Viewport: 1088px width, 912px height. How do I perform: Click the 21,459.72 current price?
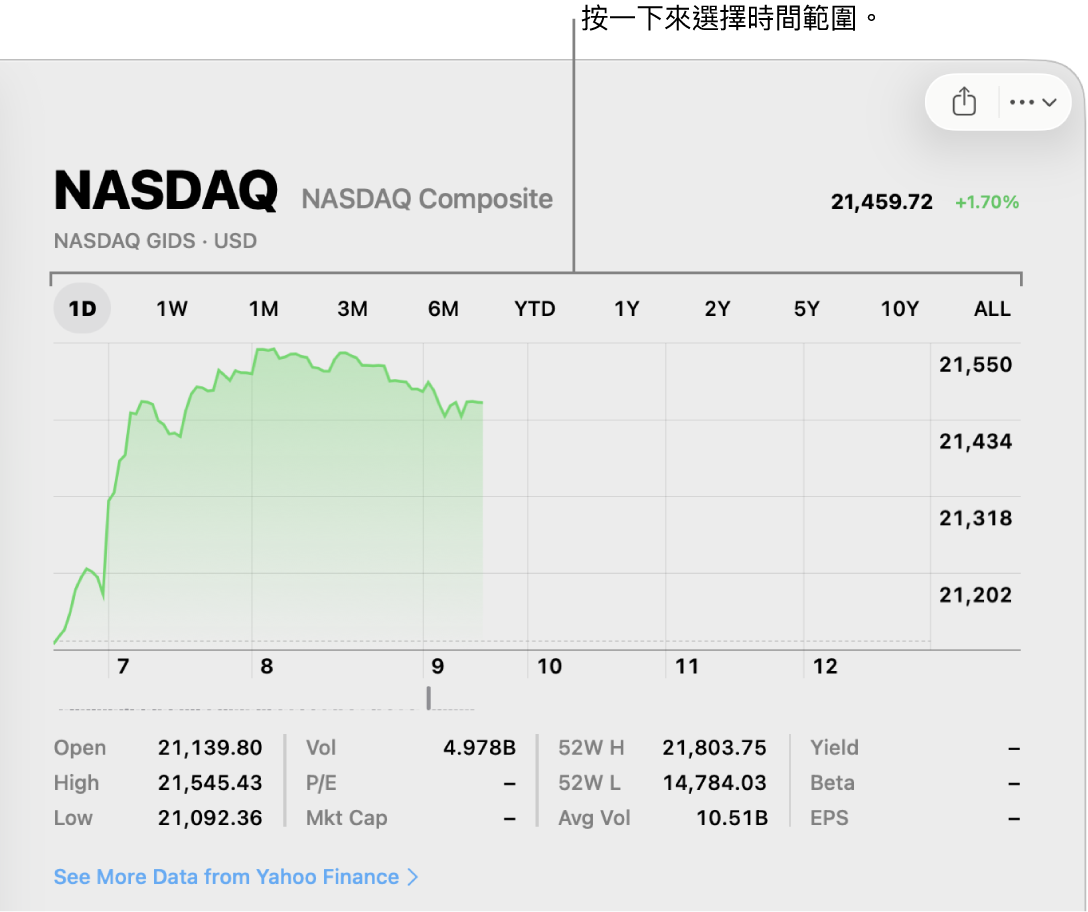(x=881, y=202)
